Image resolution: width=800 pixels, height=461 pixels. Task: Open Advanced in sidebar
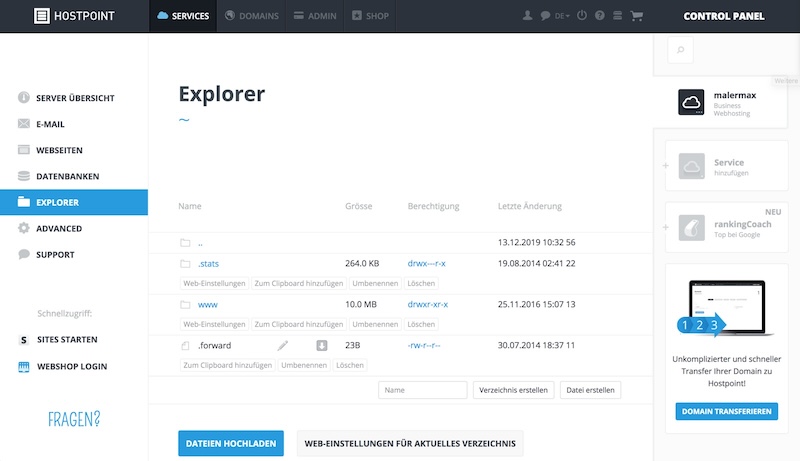74,228
